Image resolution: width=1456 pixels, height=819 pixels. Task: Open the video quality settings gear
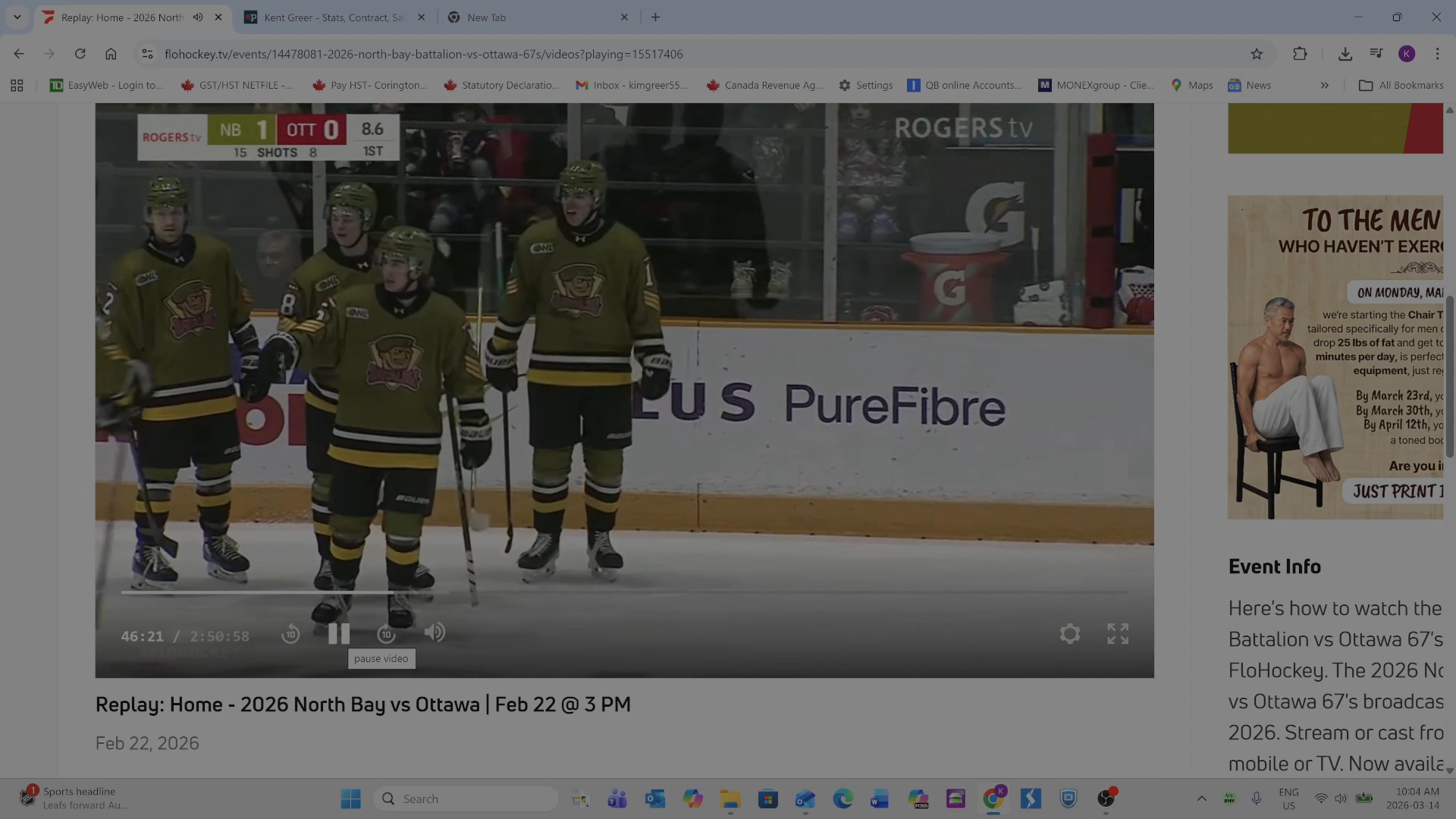point(1069,633)
